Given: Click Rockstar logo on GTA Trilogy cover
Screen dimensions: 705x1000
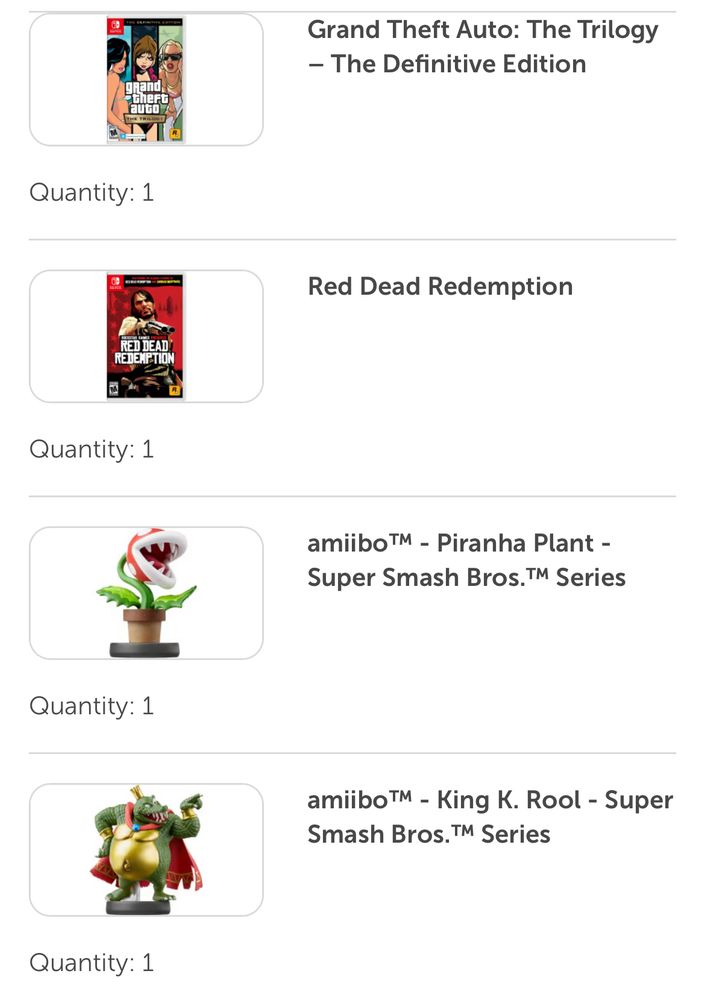Looking at the screenshot, I should [175, 133].
